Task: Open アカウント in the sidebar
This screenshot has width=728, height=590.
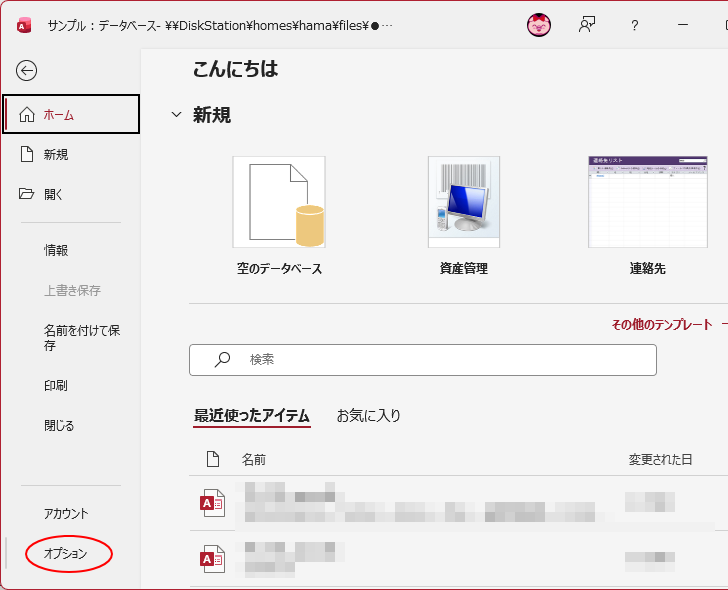Action: [66, 513]
